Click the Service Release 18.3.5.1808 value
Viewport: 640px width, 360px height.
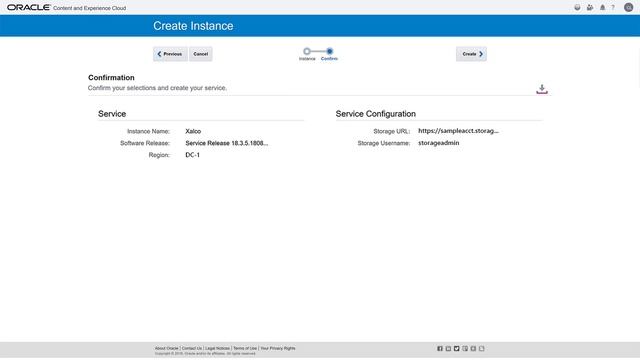pyautogui.click(x=227, y=143)
